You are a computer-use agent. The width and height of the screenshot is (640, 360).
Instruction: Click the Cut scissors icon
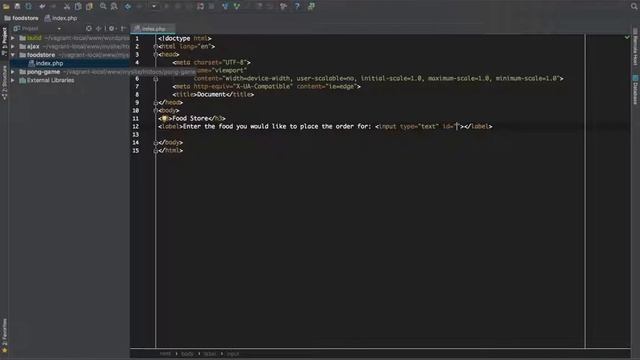(x=67, y=6)
